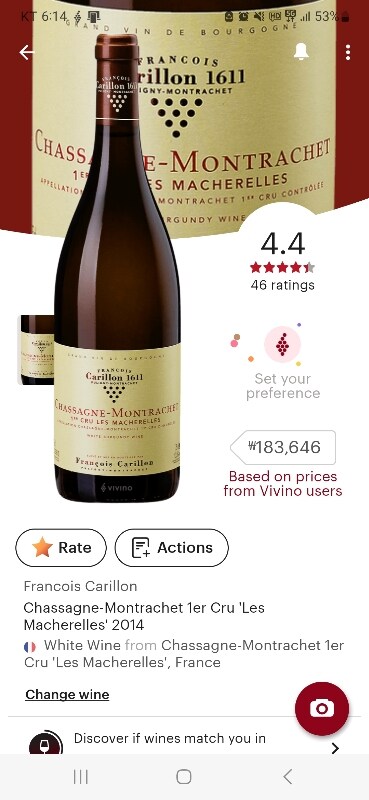Tap the Francois Carillon winery name
Viewport: 369px width, 800px height.
pyautogui.click(x=80, y=586)
